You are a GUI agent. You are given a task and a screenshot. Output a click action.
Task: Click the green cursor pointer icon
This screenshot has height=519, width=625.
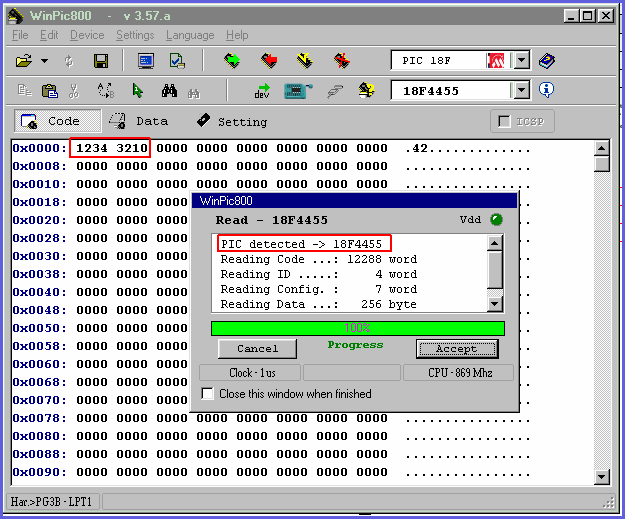pyautogui.click(x=138, y=91)
